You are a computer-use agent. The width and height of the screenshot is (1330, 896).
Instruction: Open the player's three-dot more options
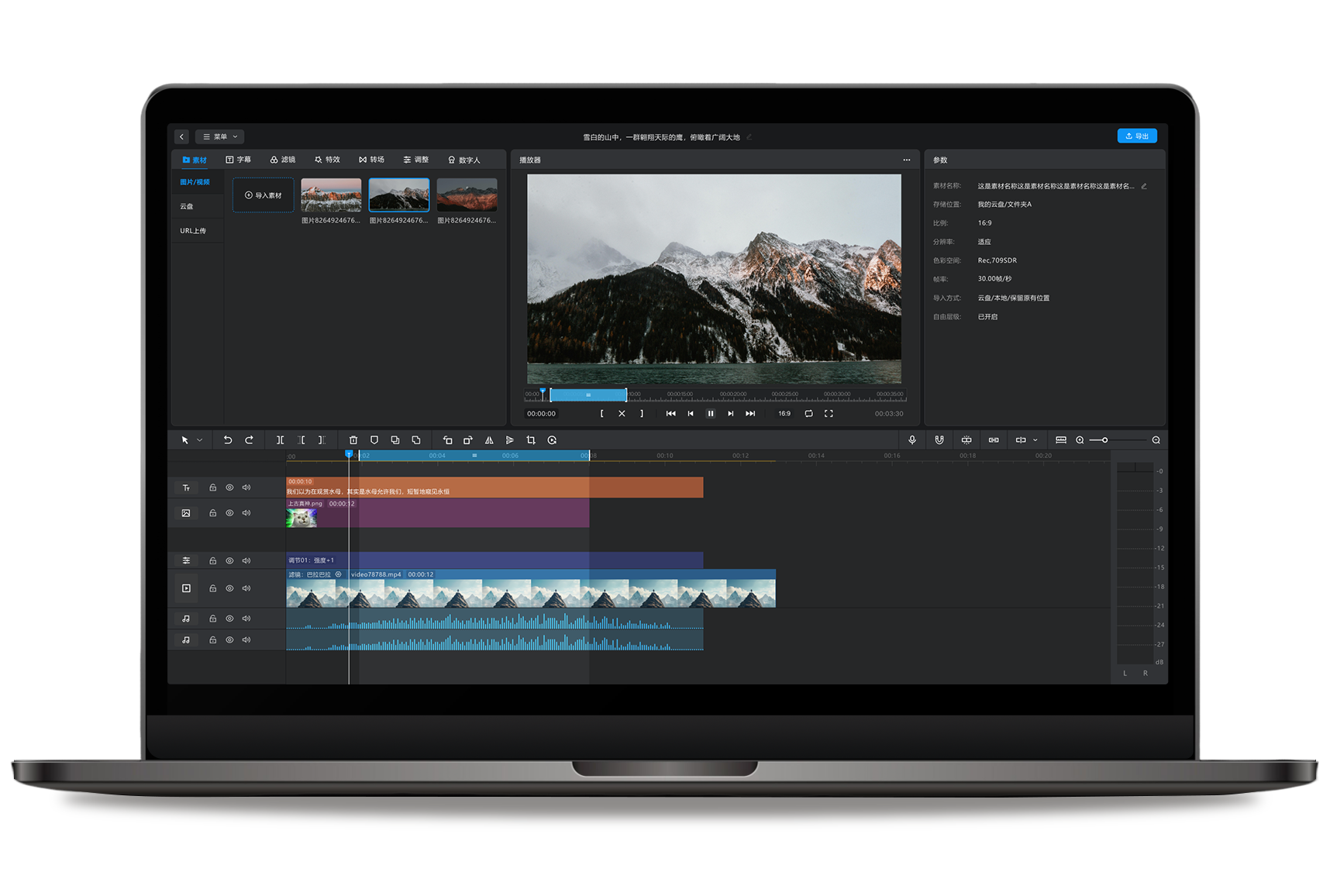click(x=907, y=160)
